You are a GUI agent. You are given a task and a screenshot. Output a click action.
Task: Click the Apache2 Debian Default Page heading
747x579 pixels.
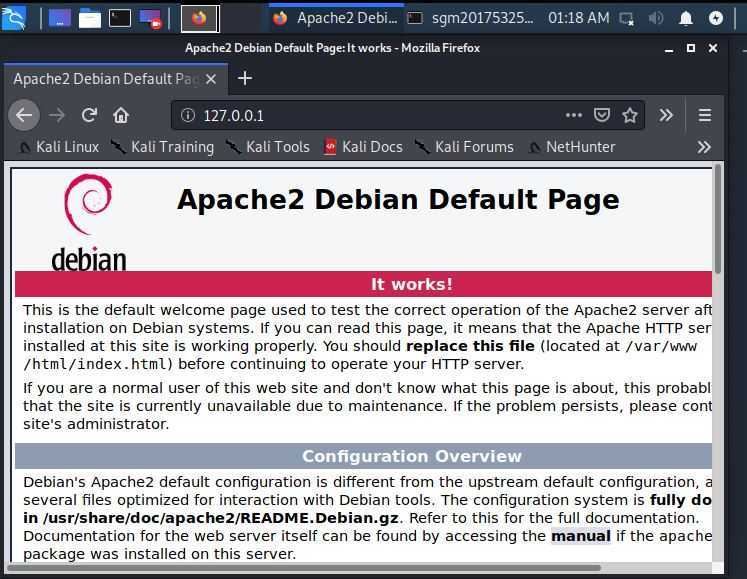click(398, 199)
